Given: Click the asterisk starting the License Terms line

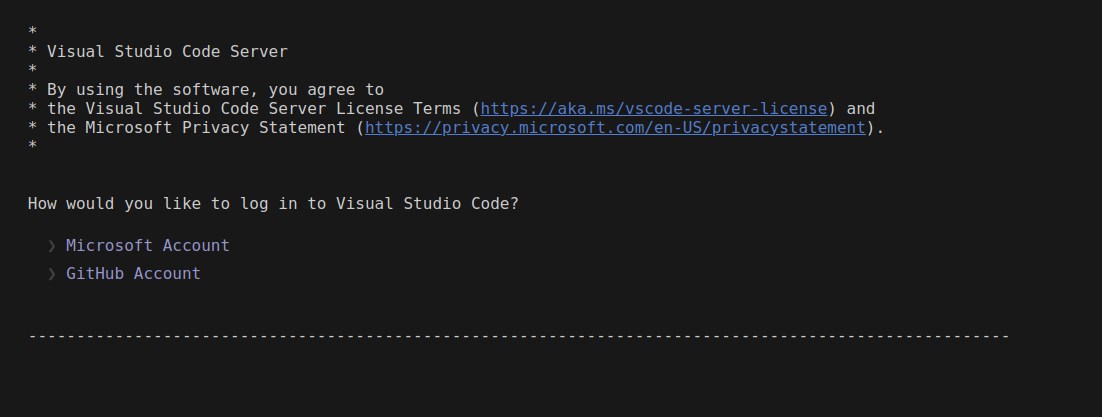Looking at the screenshot, I should 33,109.
